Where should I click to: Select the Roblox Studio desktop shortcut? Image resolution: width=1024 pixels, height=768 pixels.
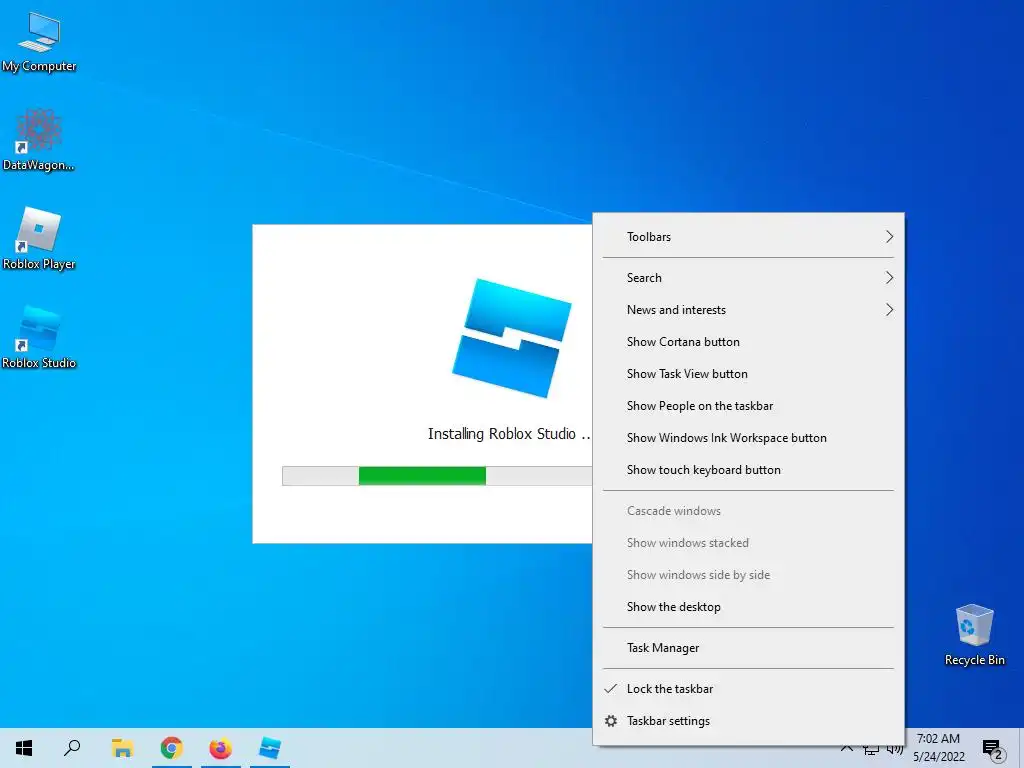(x=39, y=337)
